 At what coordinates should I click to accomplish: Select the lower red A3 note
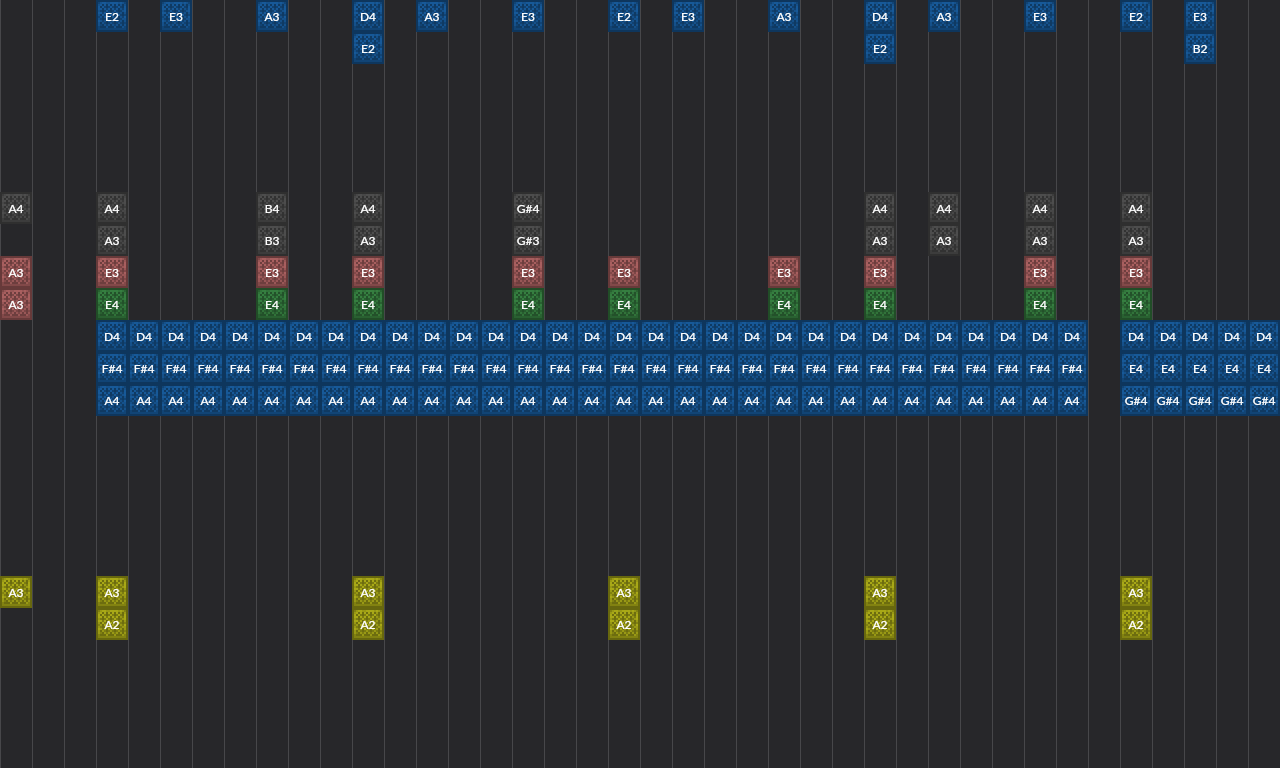pos(16,305)
